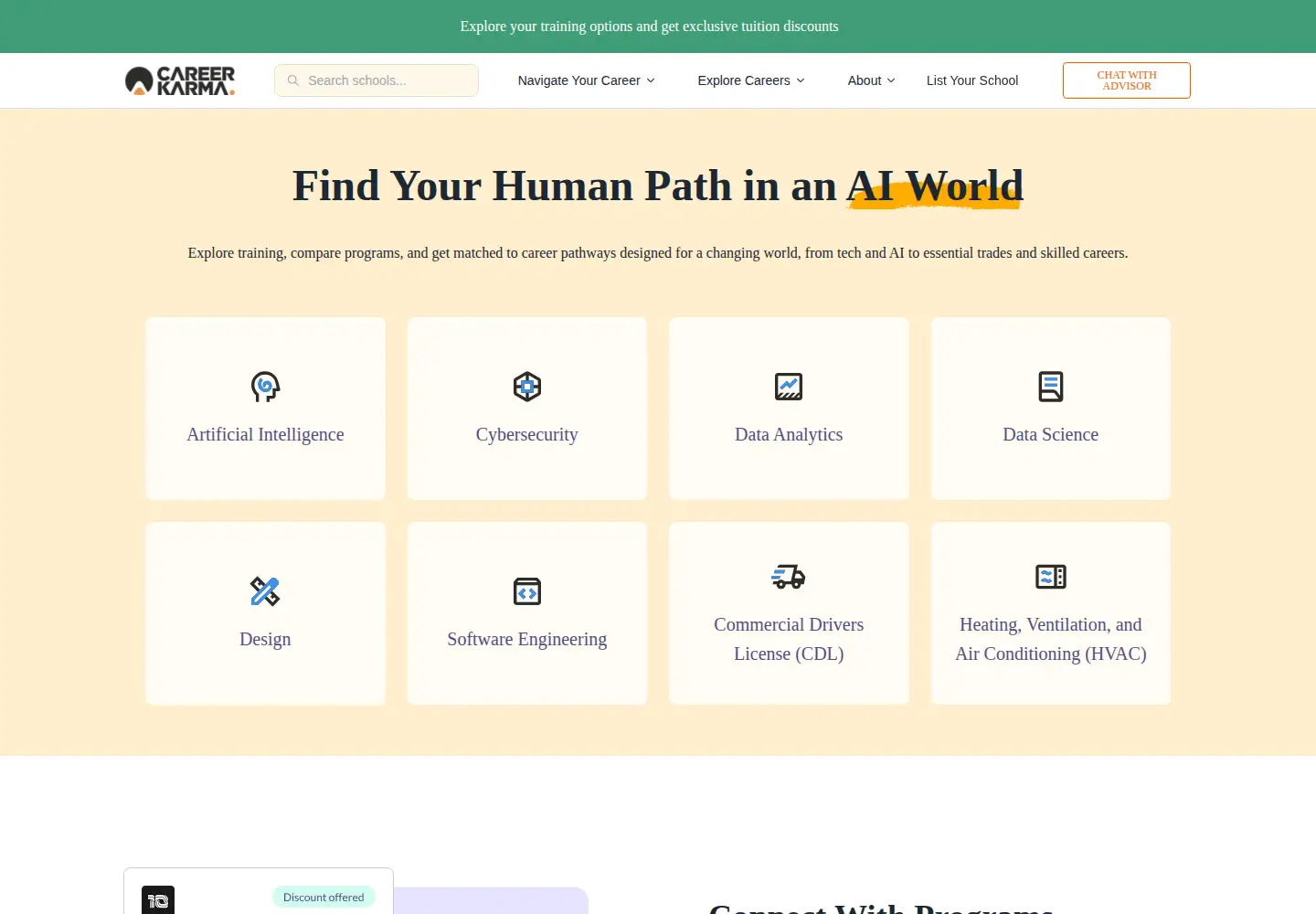Click the Commercial Drivers License truck icon
1316x914 pixels.
tap(789, 577)
